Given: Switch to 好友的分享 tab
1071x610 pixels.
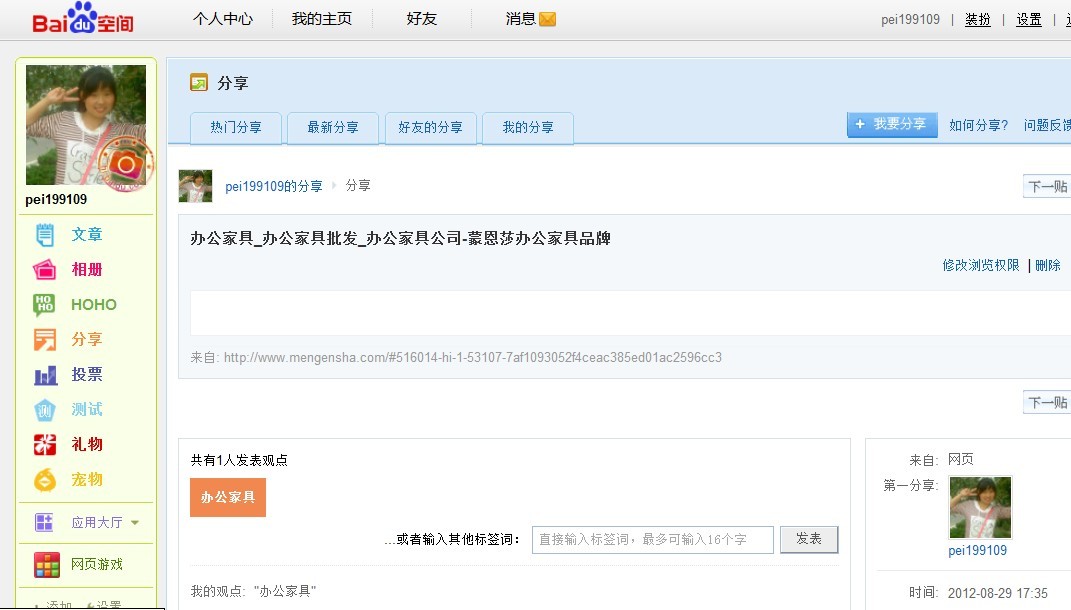Looking at the screenshot, I should (430, 128).
